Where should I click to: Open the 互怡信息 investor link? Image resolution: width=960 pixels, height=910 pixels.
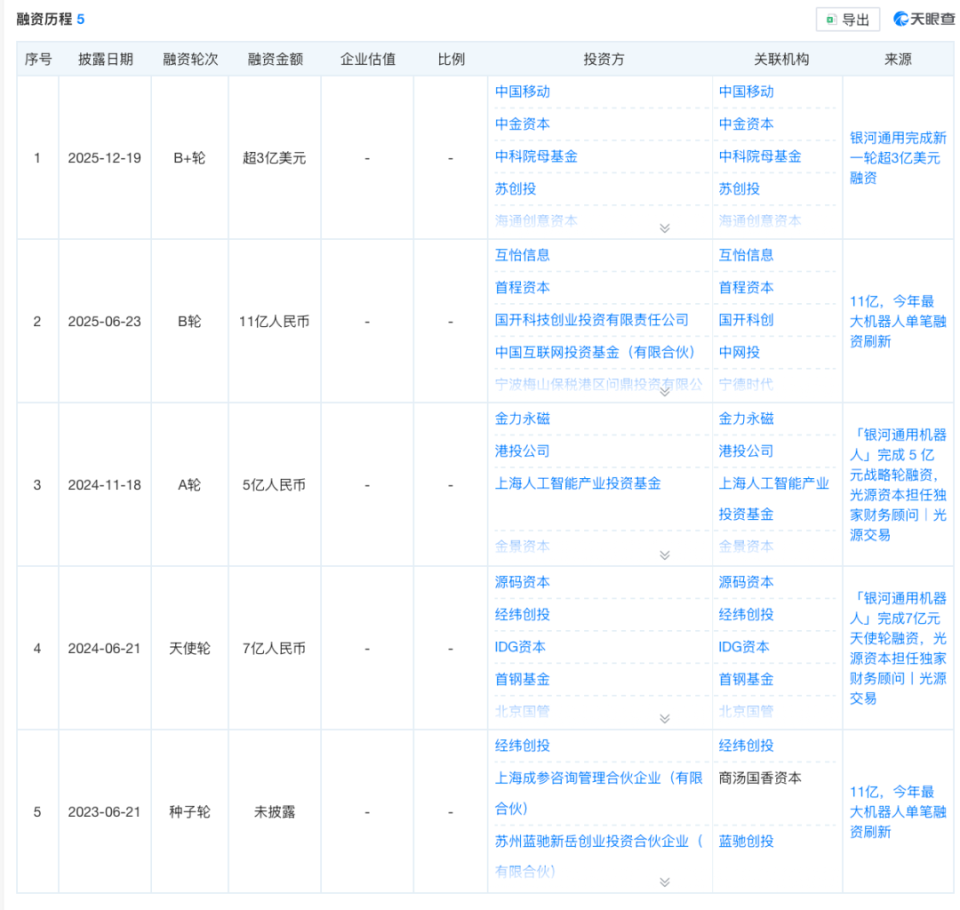point(520,255)
